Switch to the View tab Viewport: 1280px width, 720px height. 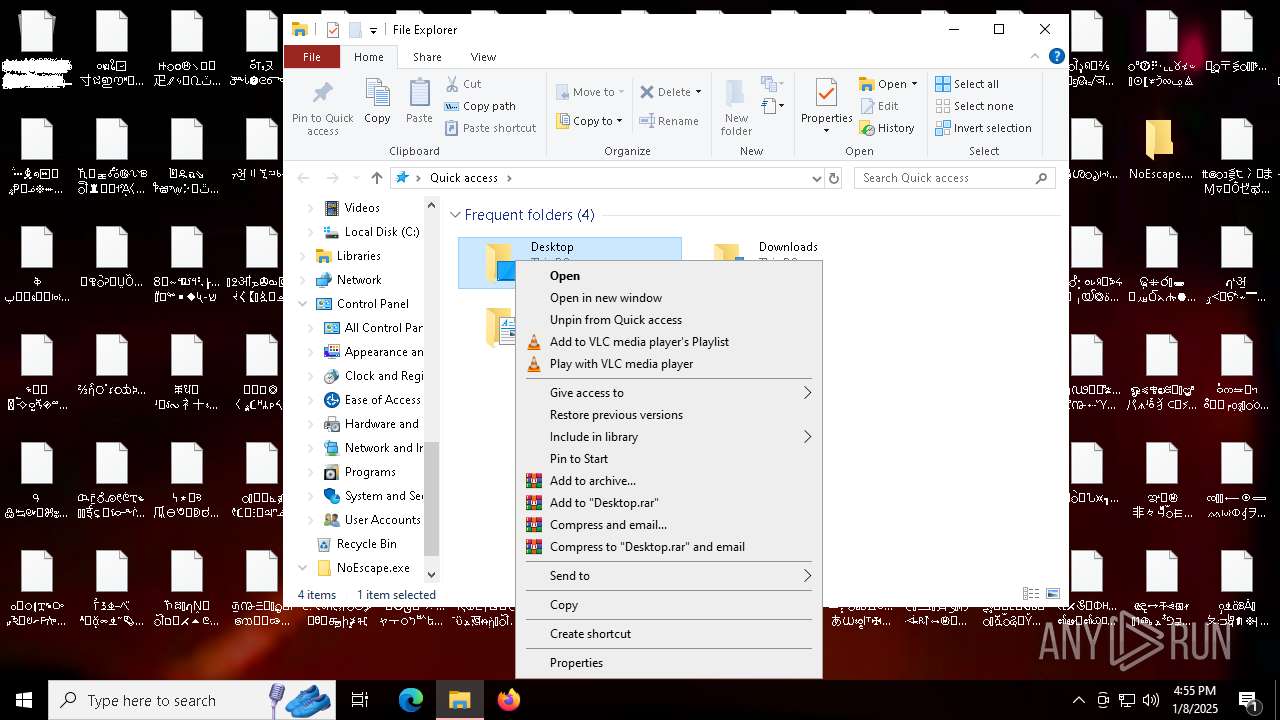click(483, 57)
